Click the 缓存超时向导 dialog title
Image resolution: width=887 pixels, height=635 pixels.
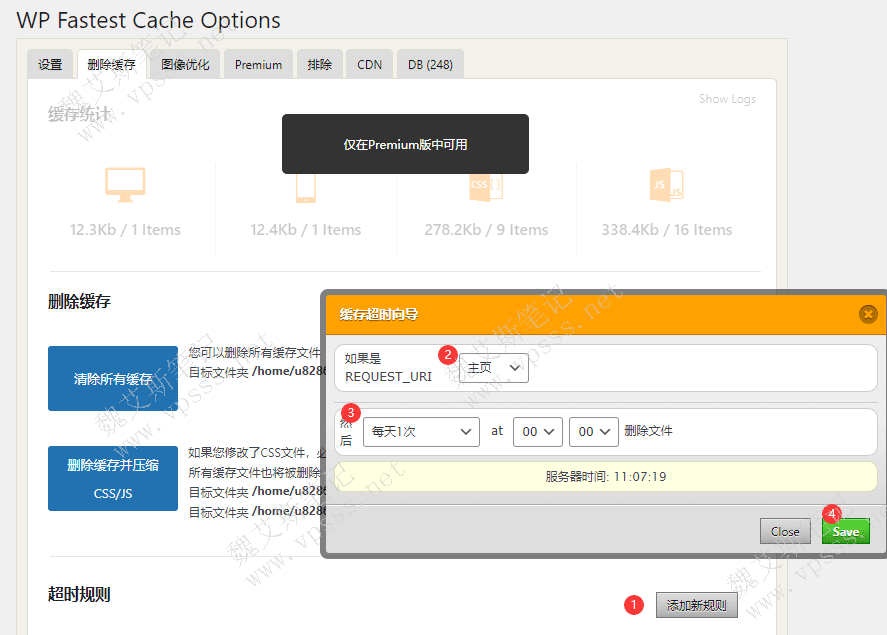coord(378,314)
